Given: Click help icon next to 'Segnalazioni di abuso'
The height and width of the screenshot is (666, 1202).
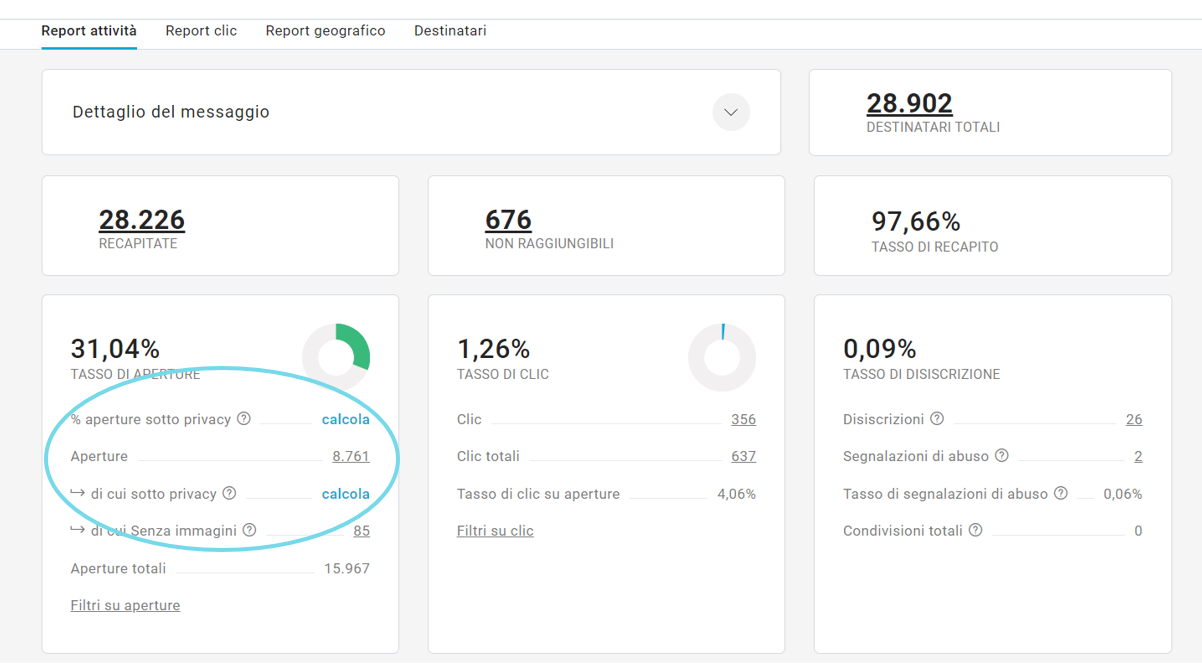Looking at the screenshot, I should (x=1002, y=456).
